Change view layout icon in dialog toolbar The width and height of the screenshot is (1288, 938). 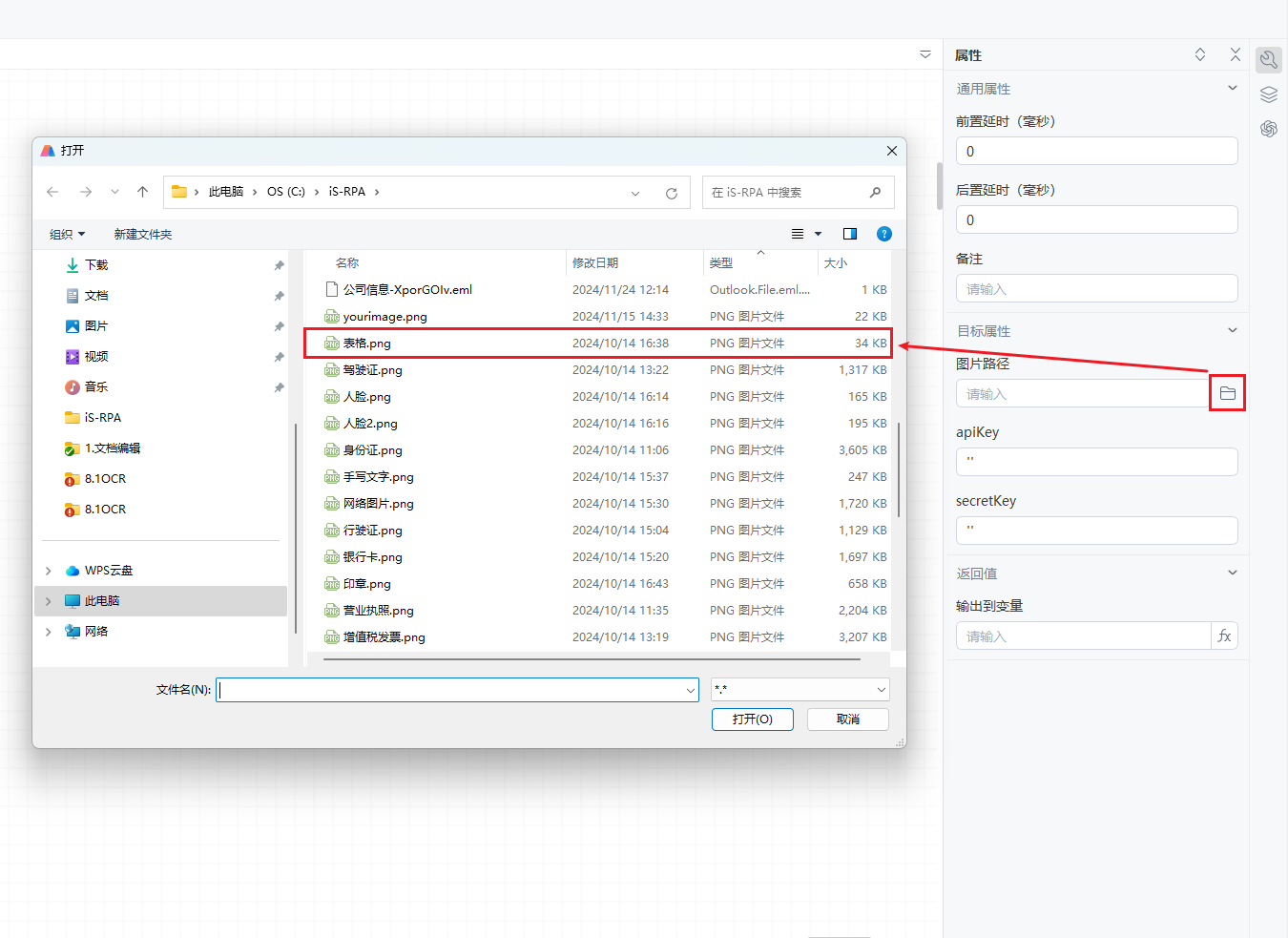(x=798, y=234)
